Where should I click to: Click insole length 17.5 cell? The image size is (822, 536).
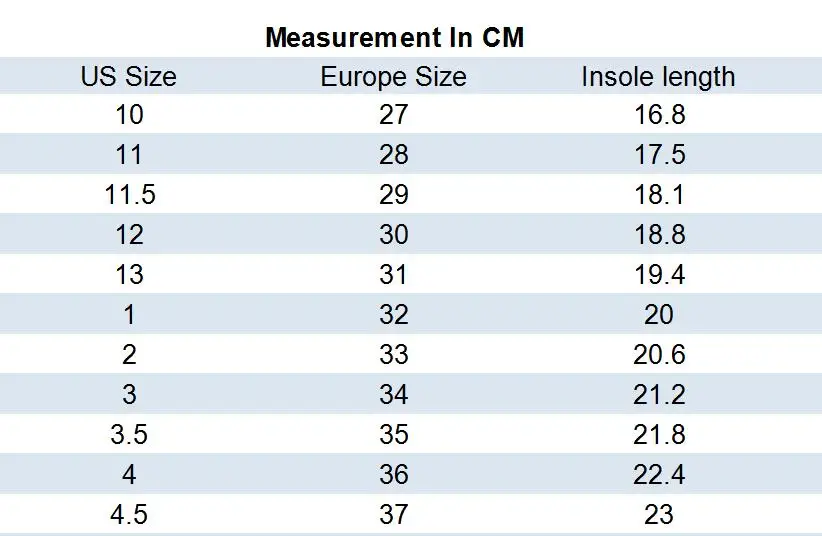(x=659, y=155)
